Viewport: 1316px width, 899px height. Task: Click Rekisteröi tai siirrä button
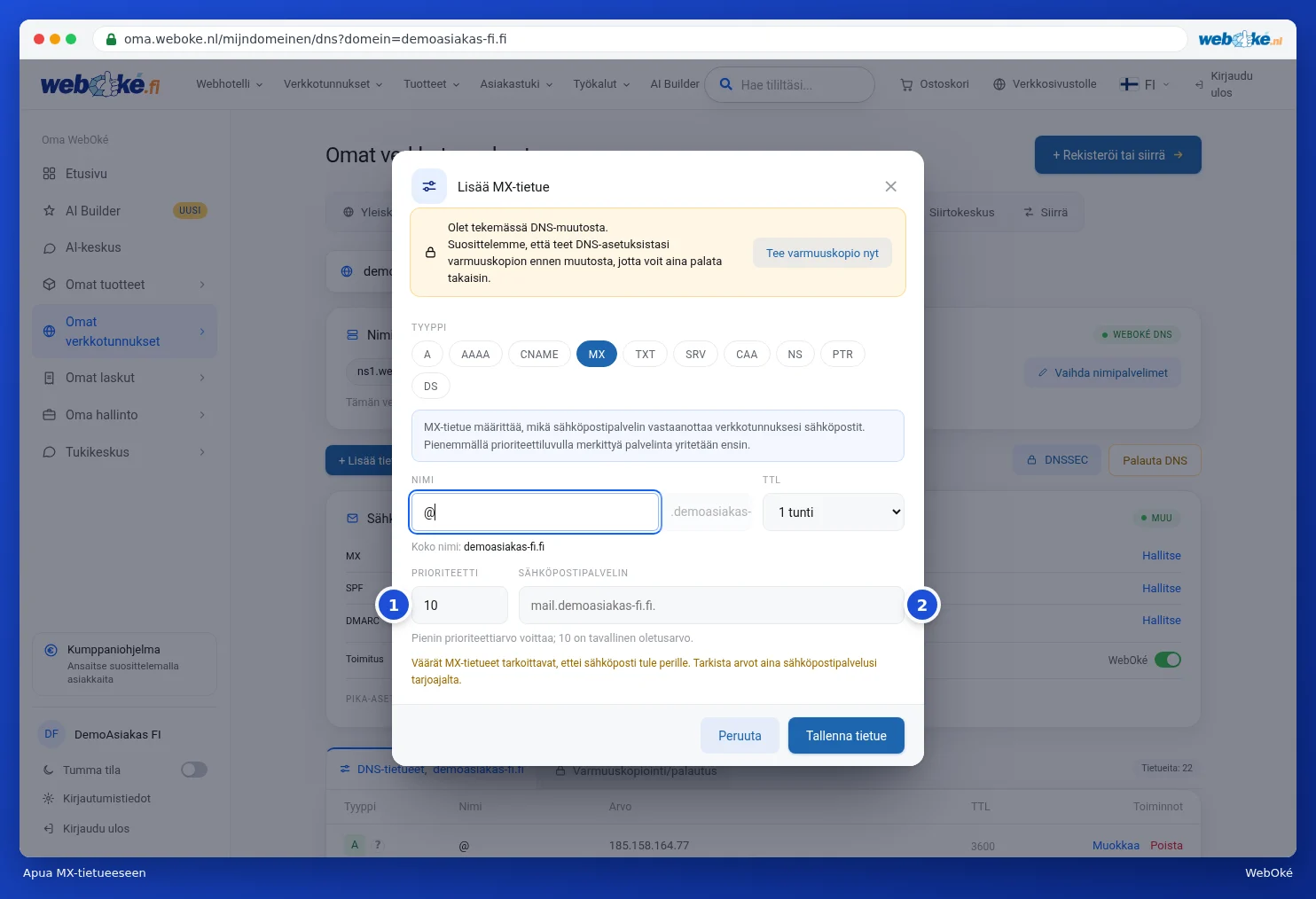1118,155
